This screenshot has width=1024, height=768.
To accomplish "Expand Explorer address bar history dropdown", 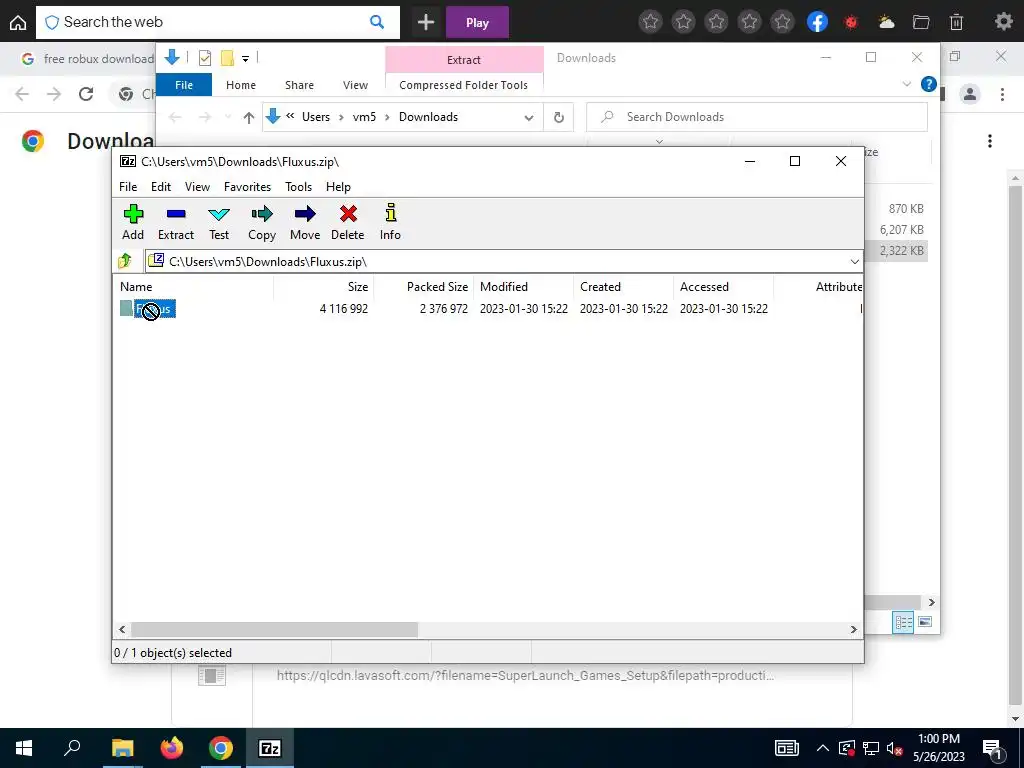I will (x=528, y=118).
